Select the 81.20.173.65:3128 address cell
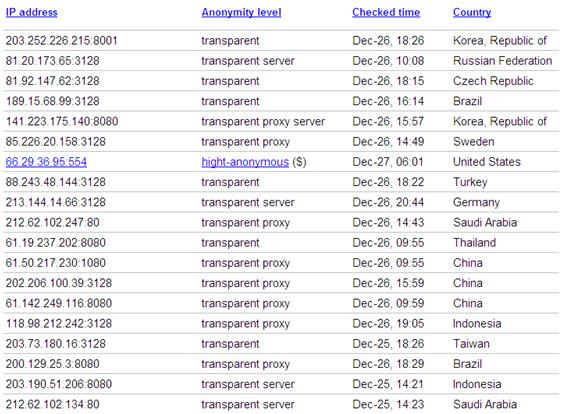This screenshot has width=572, height=414. pyautogui.click(x=53, y=61)
